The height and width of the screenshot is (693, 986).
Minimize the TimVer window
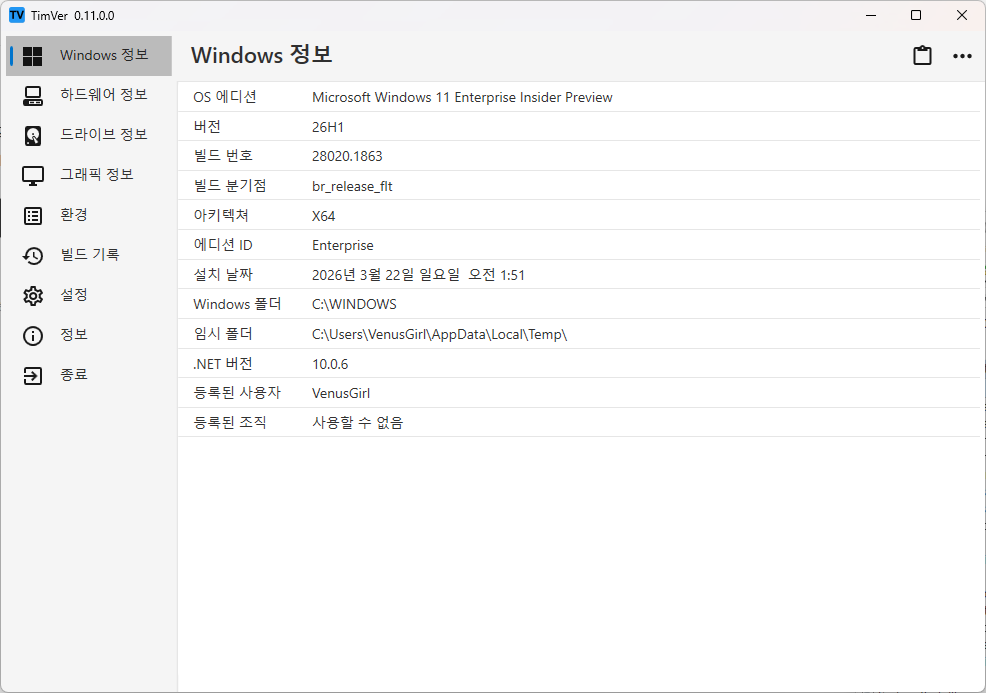point(871,15)
